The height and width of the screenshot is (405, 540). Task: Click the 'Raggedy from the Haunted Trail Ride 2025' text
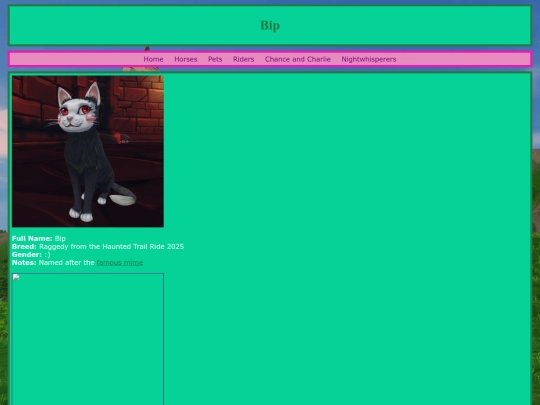[112, 247]
